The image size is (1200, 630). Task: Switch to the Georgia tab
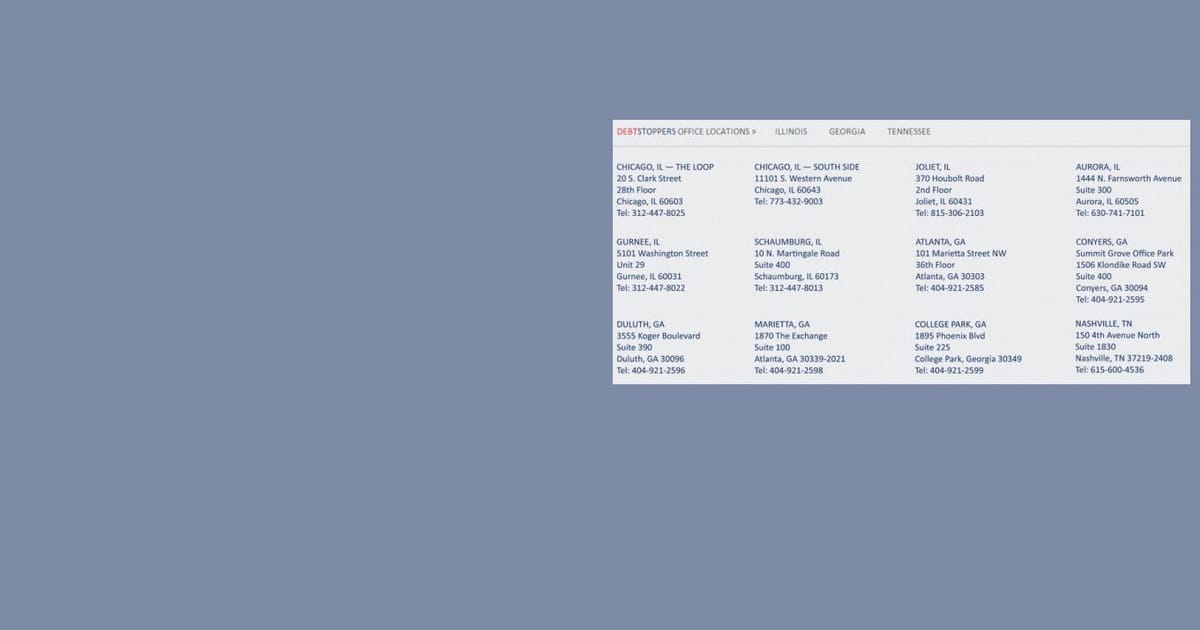(x=847, y=132)
